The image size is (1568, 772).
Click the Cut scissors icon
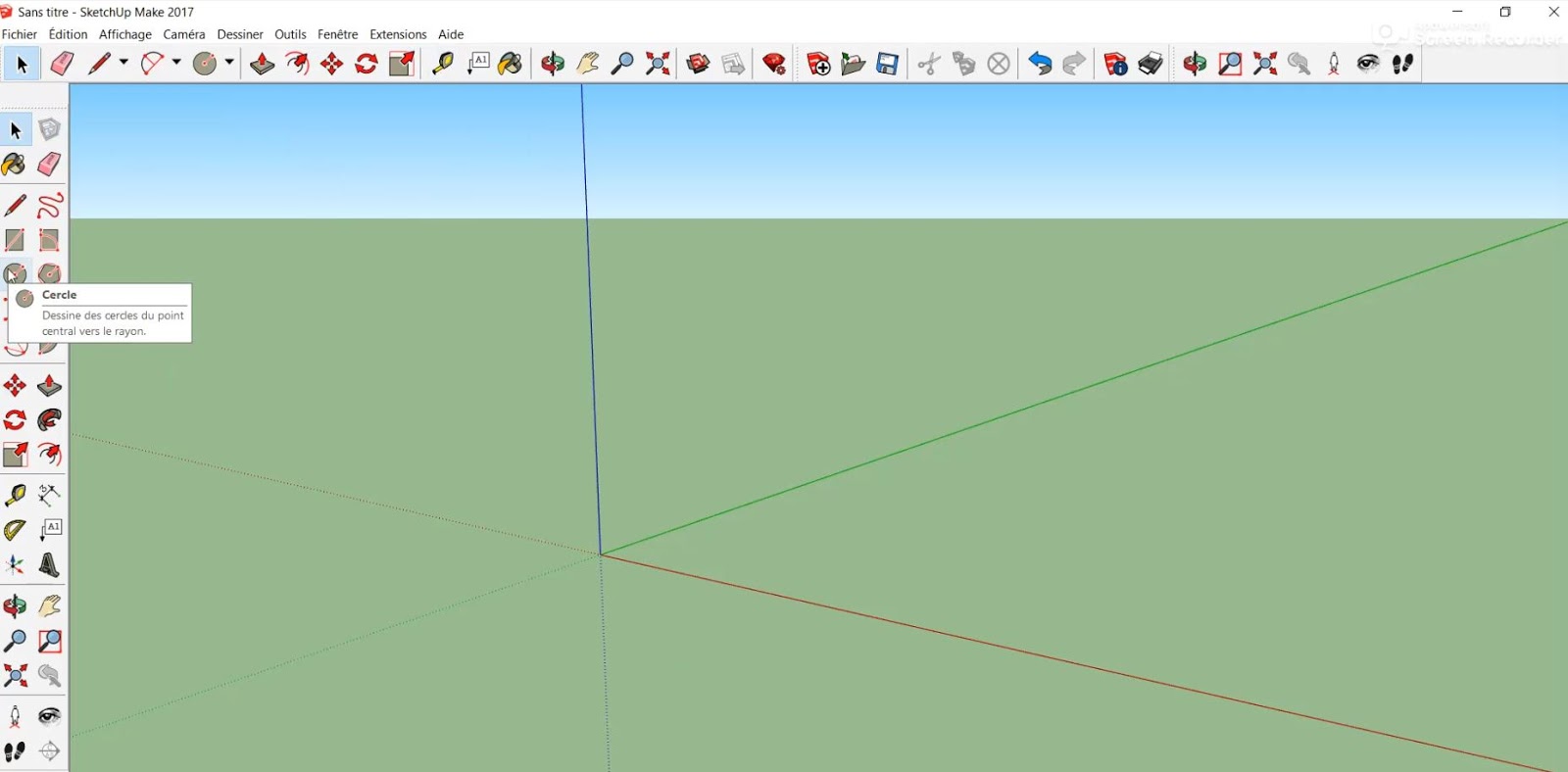point(929,64)
